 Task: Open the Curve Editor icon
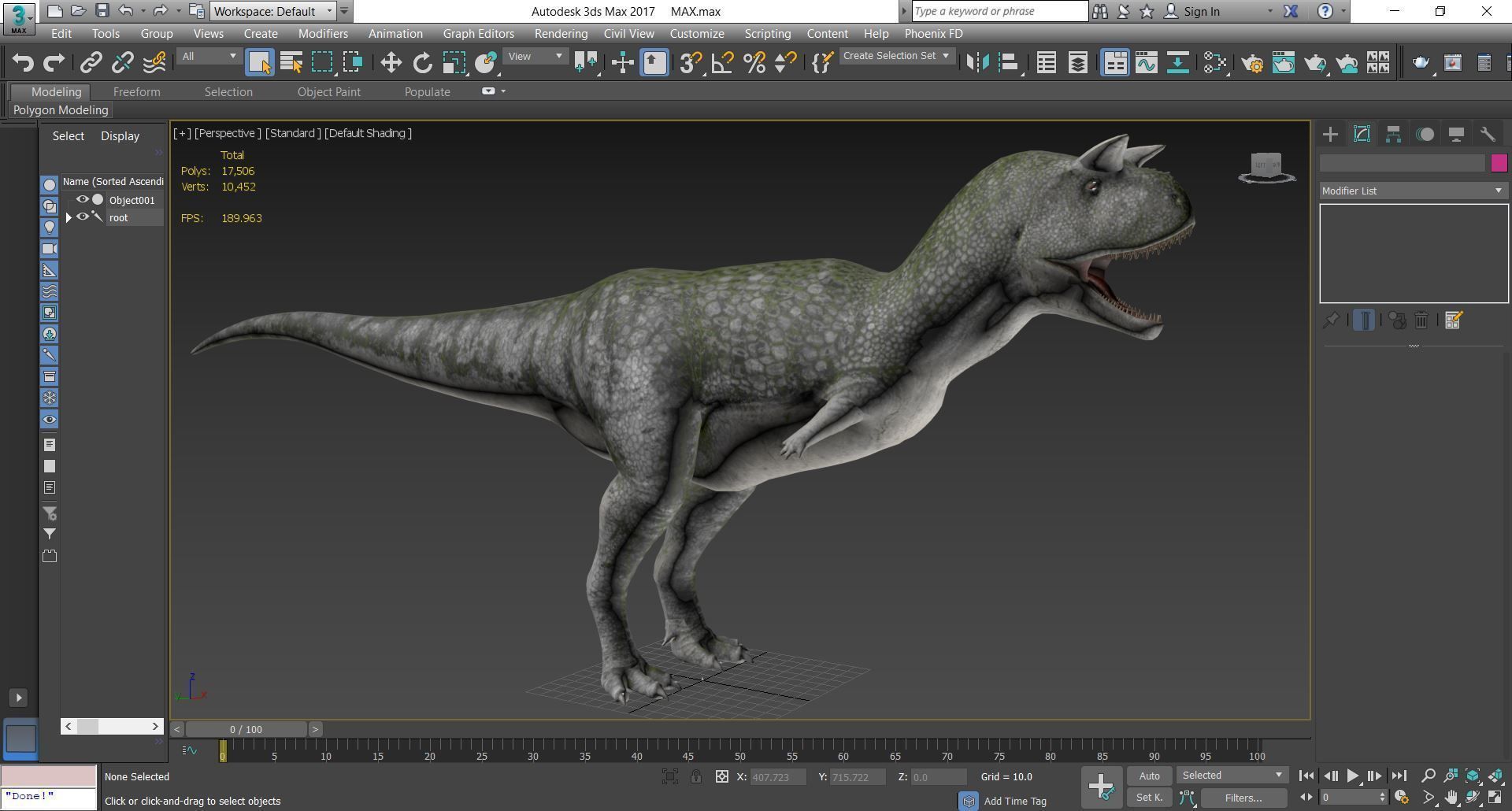point(1147,62)
